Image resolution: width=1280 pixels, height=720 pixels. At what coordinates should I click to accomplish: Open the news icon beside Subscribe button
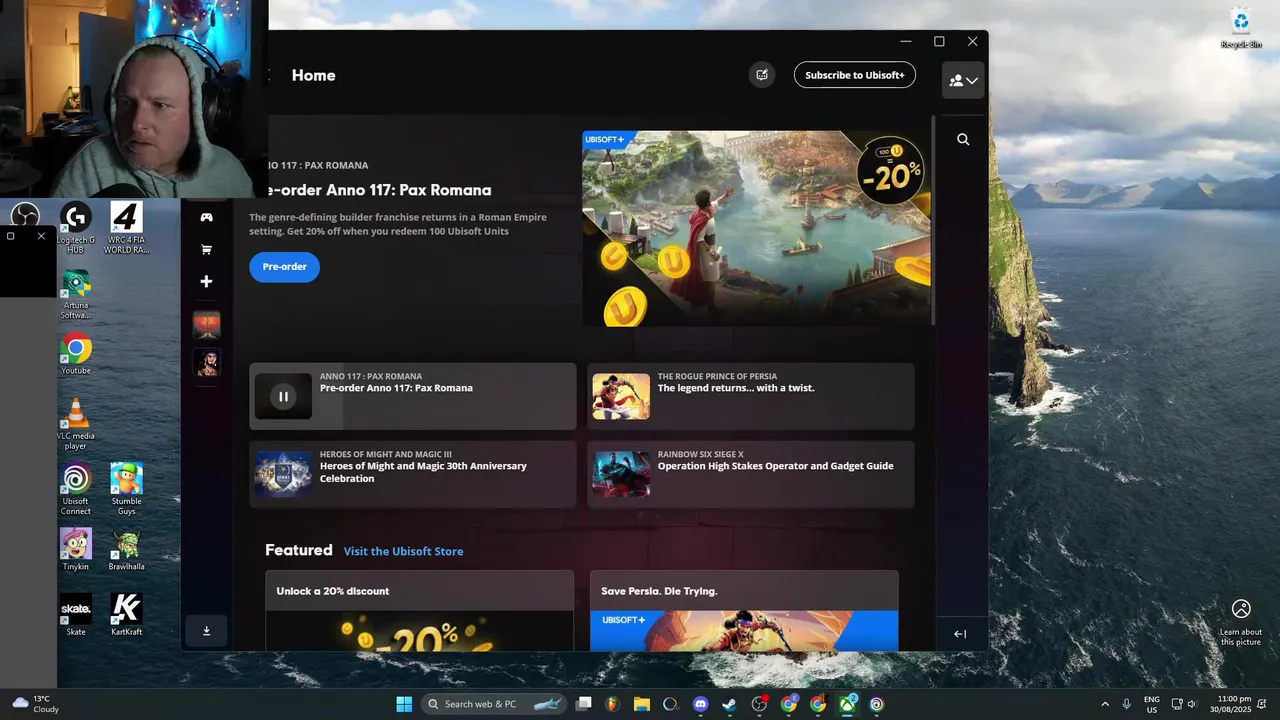tap(762, 75)
